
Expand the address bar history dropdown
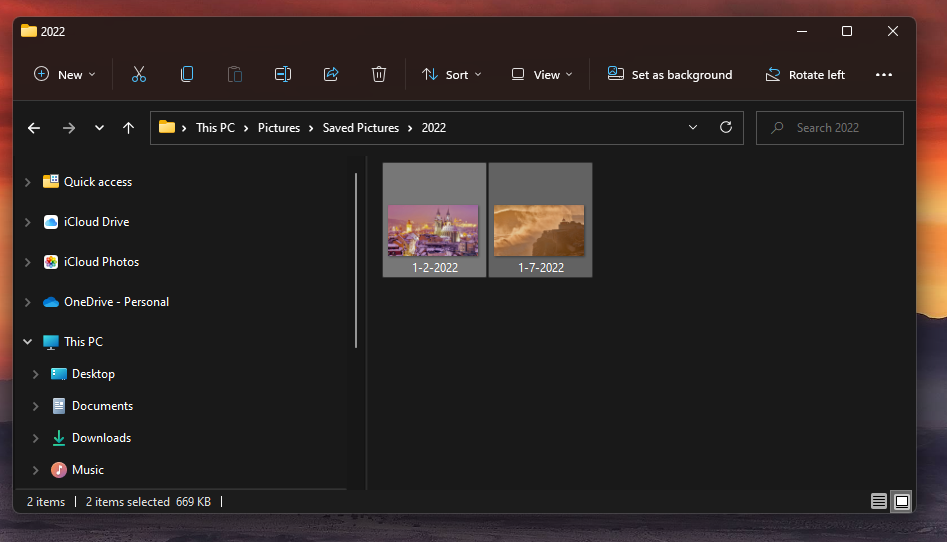[693, 127]
